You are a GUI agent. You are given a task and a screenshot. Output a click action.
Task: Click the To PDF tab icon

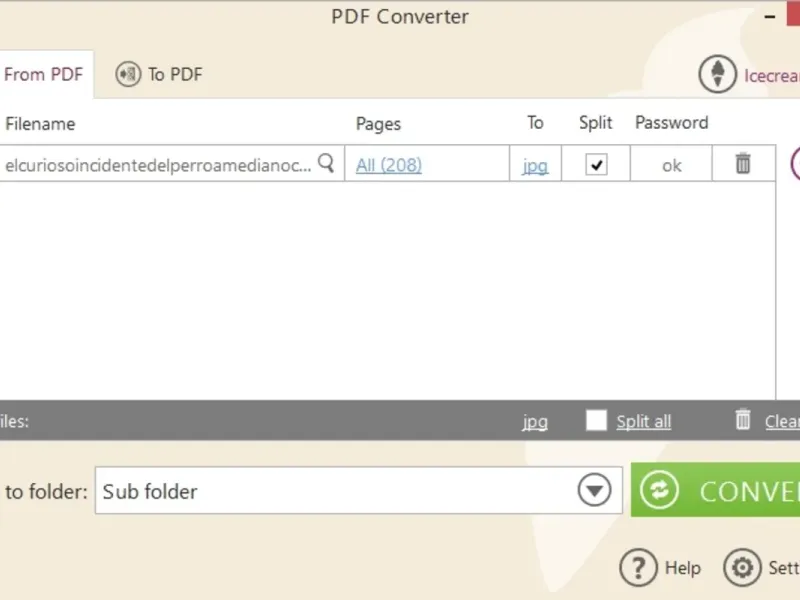click(x=128, y=74)
